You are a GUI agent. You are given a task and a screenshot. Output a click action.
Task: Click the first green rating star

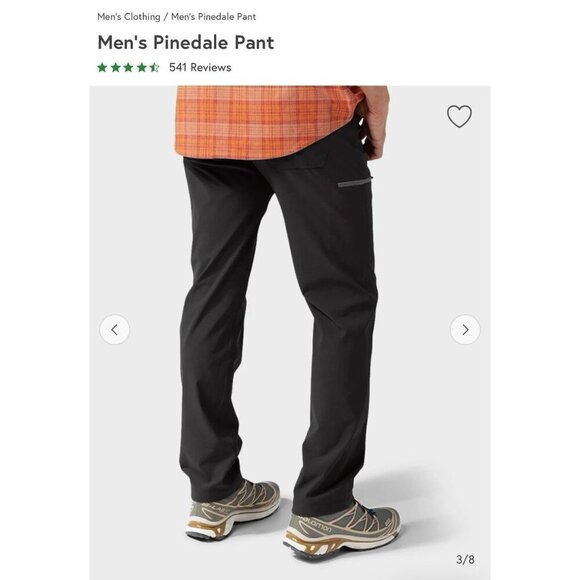point(102,67)
